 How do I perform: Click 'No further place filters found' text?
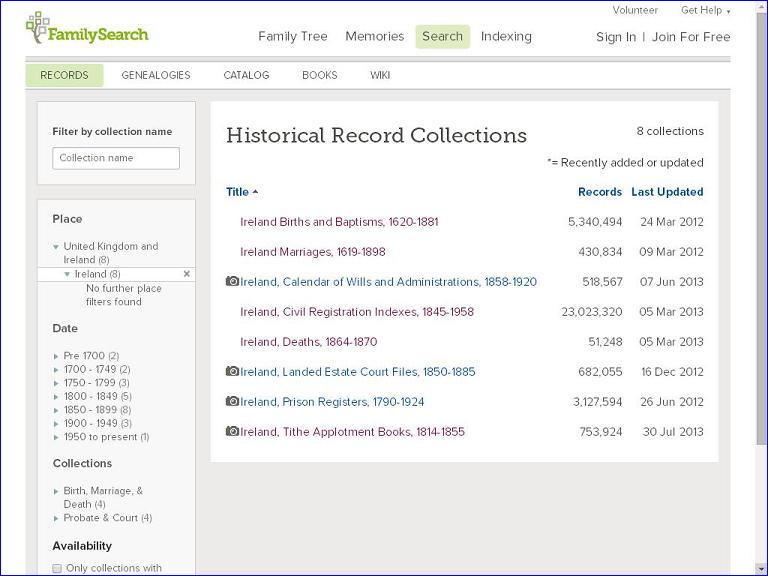coord(123,295)
